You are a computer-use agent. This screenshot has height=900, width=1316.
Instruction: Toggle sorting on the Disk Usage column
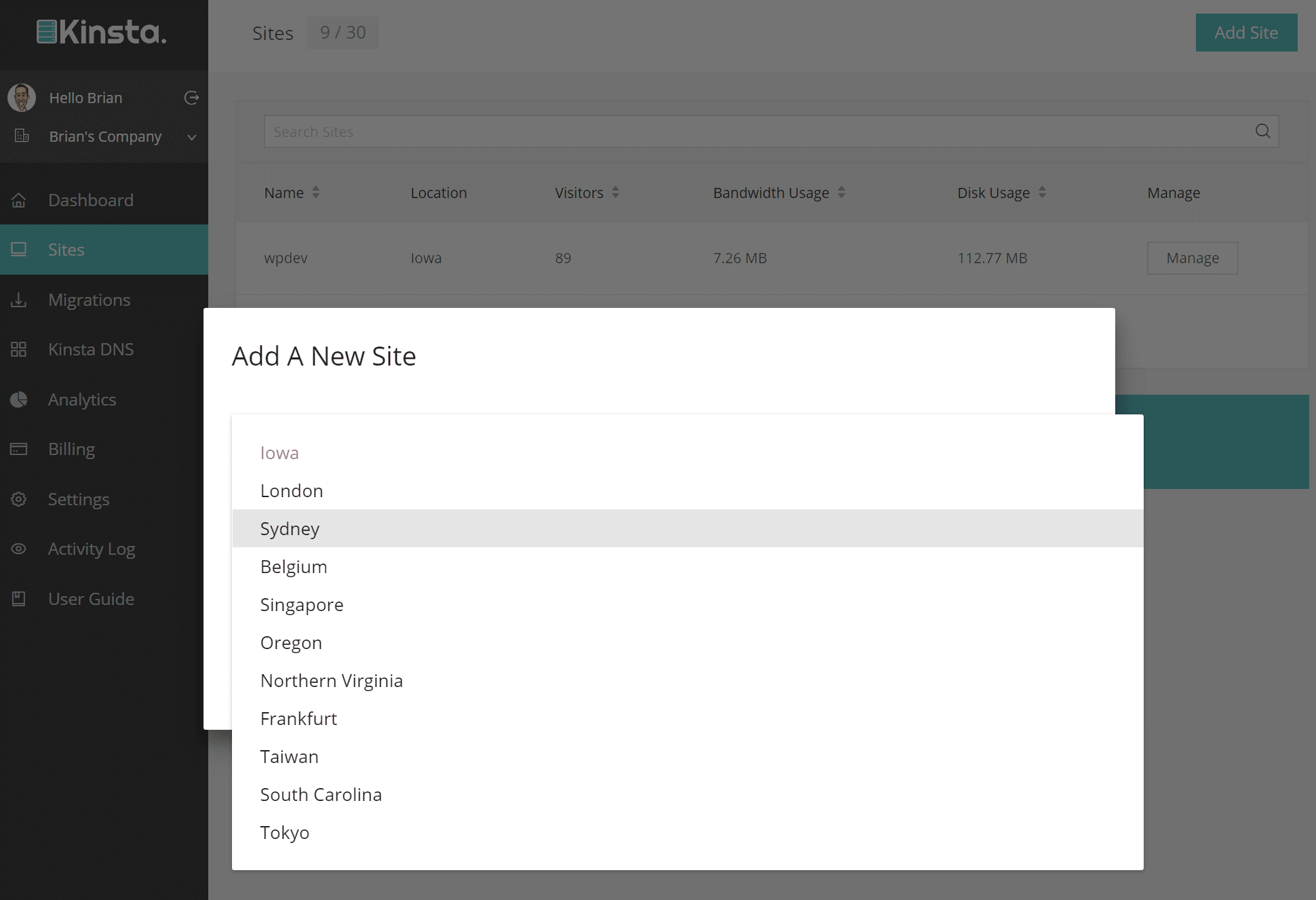(1042, 192)
